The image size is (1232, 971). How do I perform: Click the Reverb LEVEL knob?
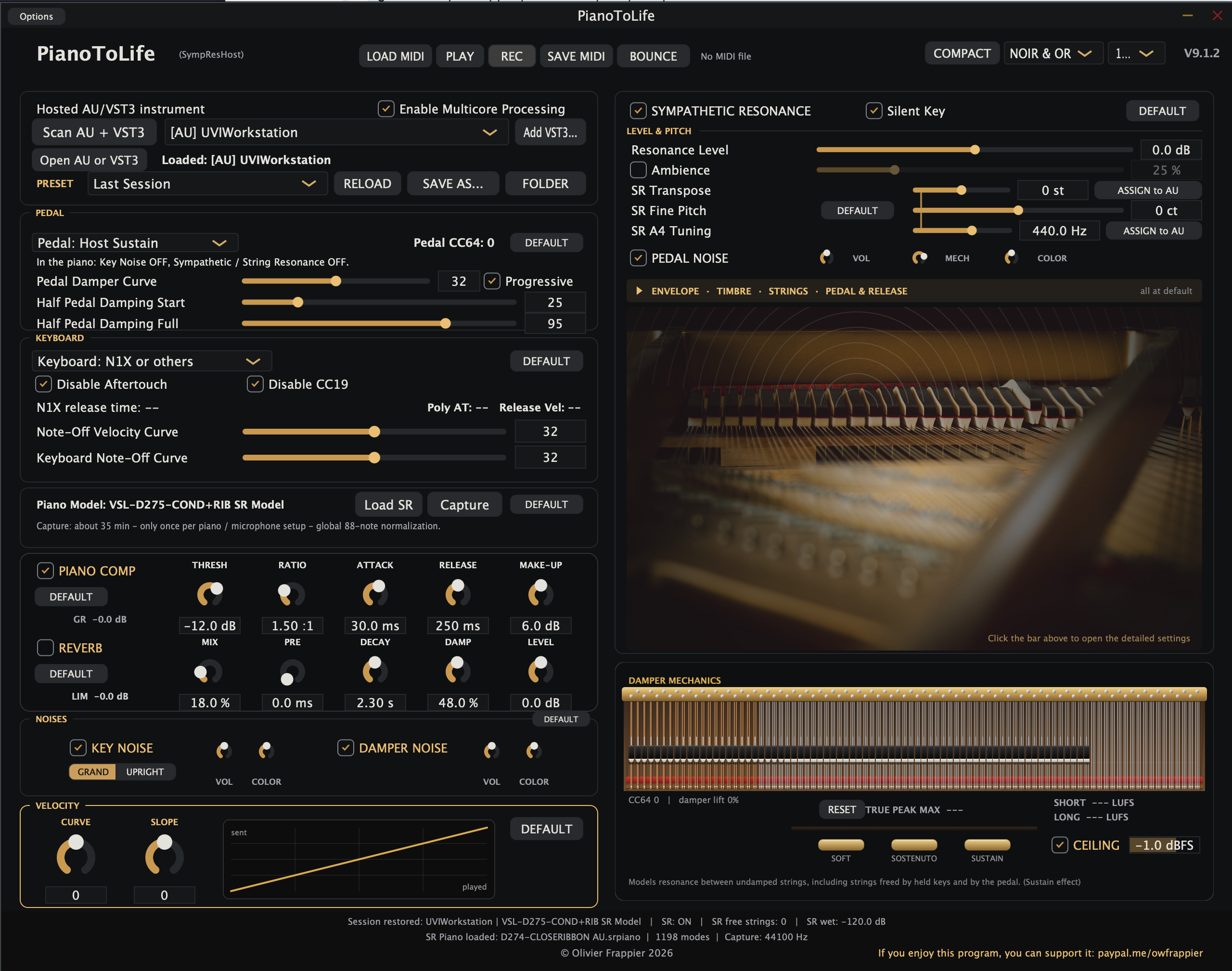click(540, 670)
